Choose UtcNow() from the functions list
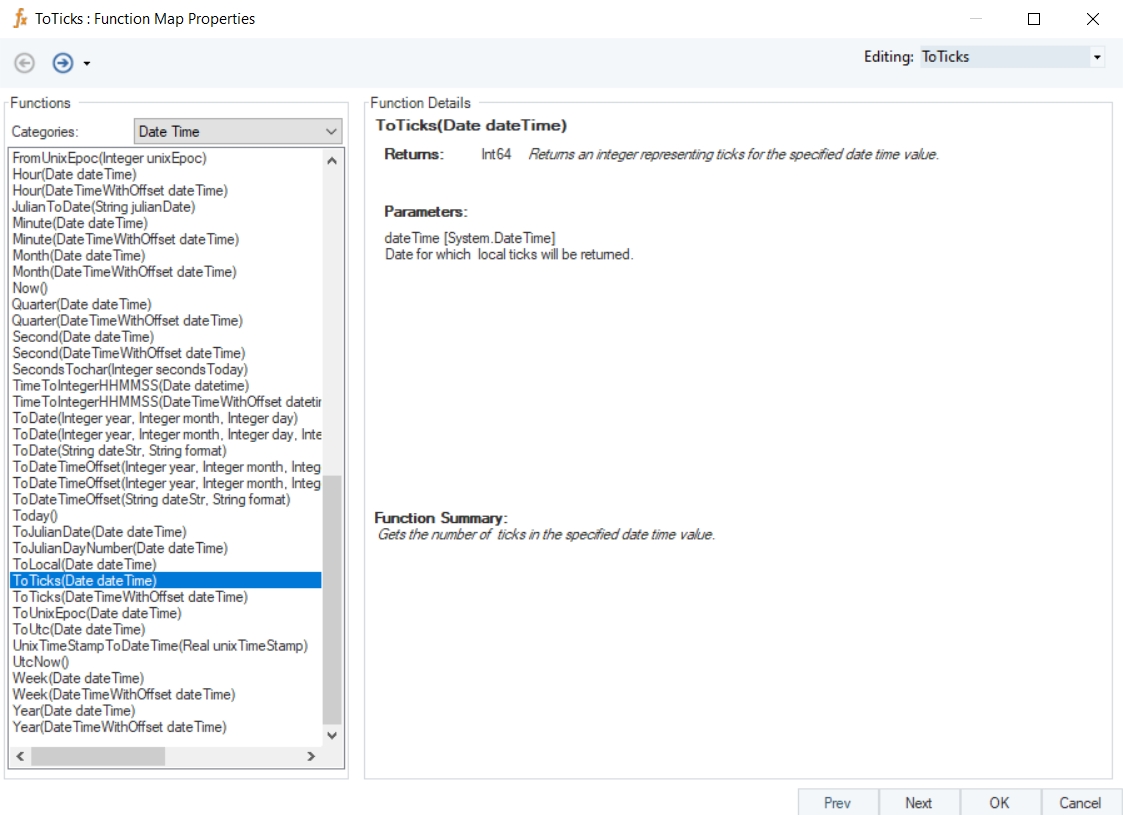Viewport: 1123px width, 815px height. click(x=40, y=662)
